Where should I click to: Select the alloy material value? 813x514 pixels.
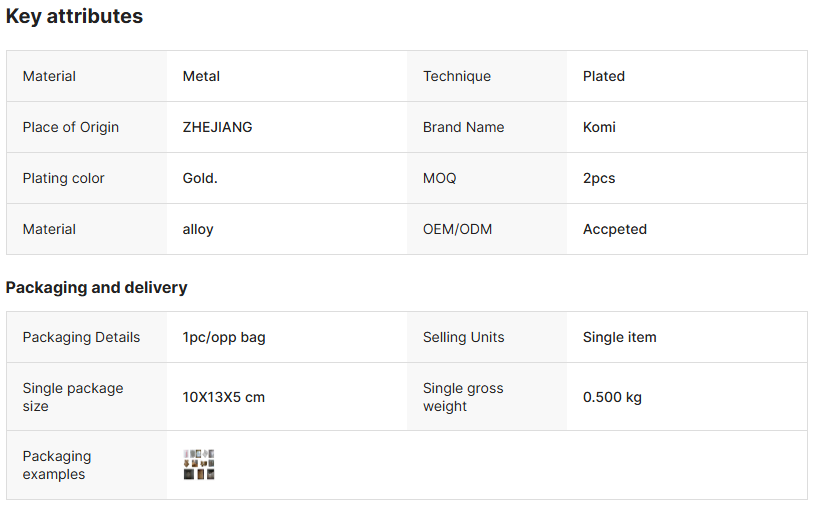(x=198, y=229)
